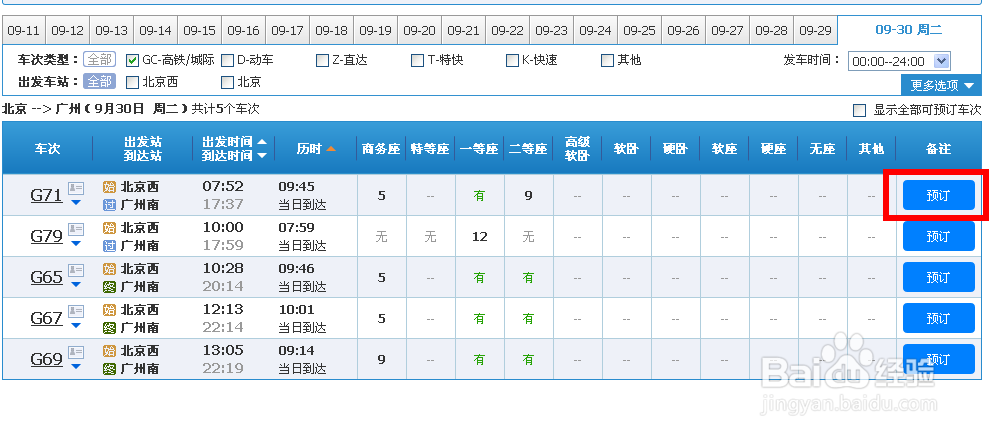This screenshot has width=992, height=438.
Task: Click the 始 origin icon in the G67 row
Action: click(x=109, y=310)
